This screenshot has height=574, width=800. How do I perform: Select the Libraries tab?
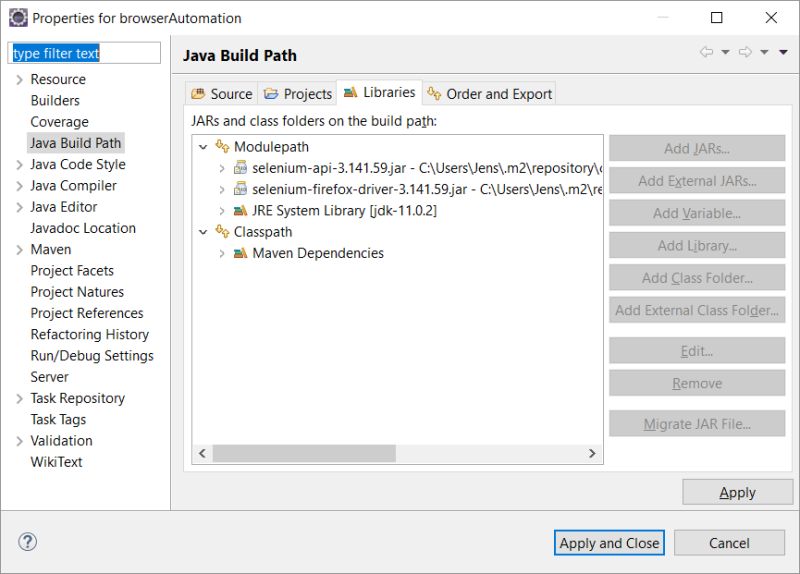click(x=380, y=92)
